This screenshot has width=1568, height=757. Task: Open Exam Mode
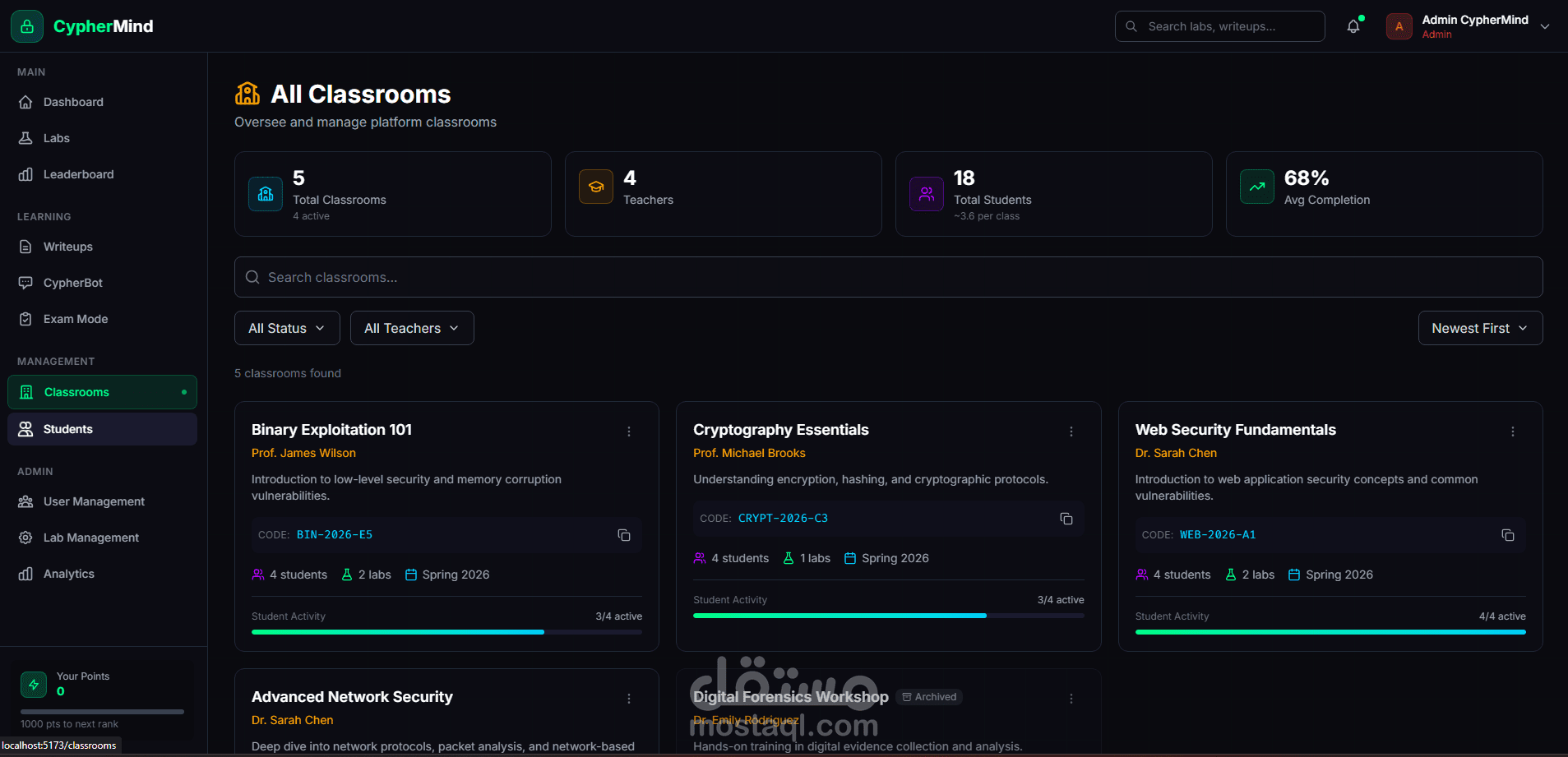click(x=102, y=319)
